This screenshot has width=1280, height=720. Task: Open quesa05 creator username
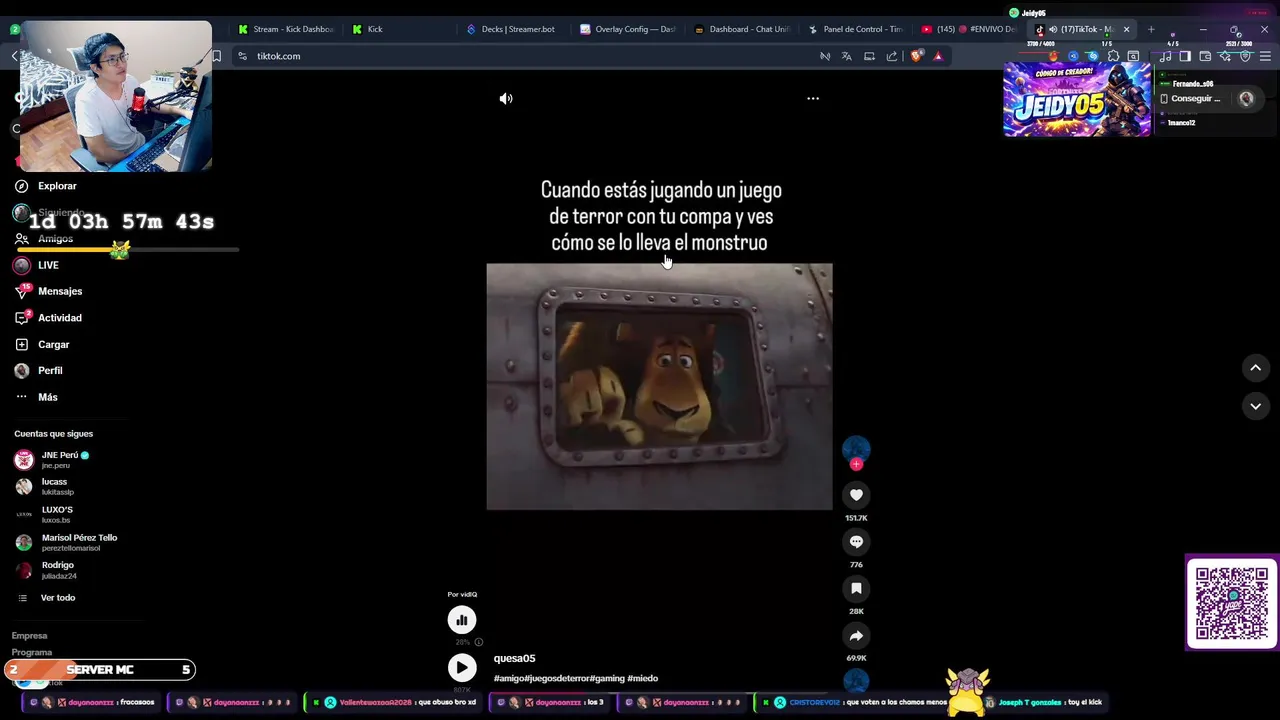pos(514,658)
